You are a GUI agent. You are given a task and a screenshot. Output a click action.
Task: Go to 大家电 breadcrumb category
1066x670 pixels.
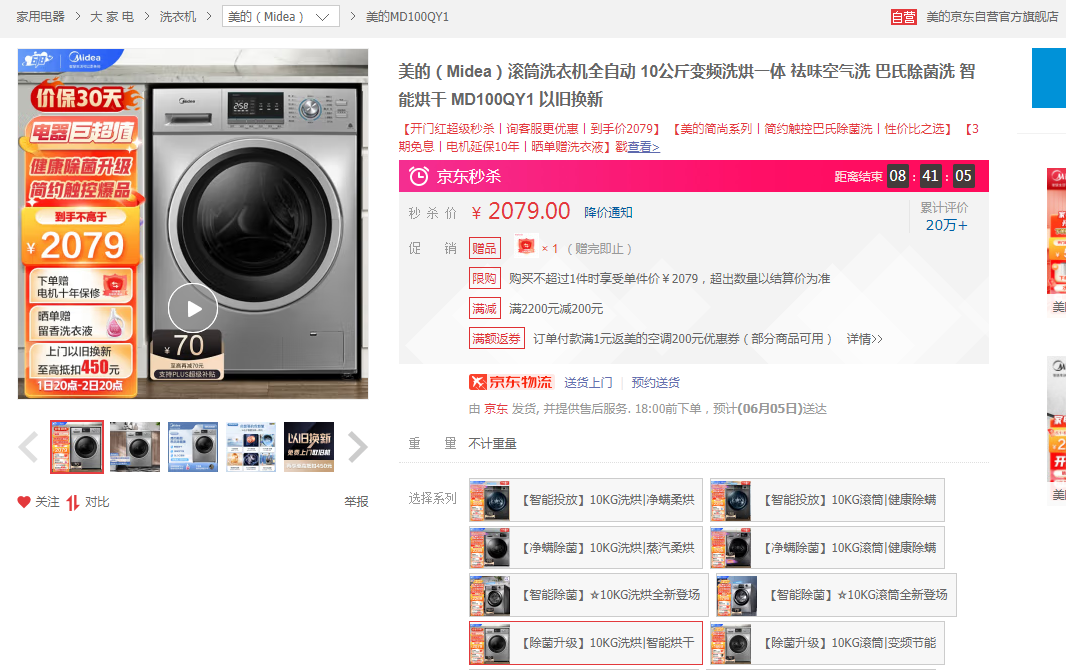pyautogui.click(x=112, y=16)
